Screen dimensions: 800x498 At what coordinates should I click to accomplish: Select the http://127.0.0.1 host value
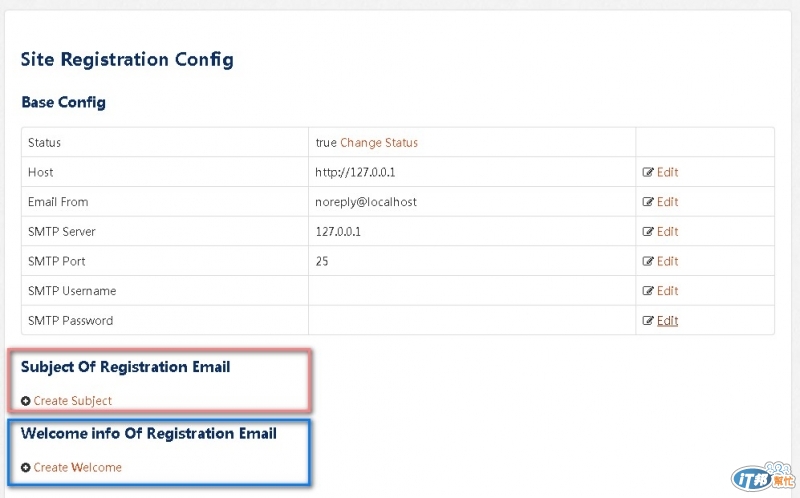pos(355,172)
